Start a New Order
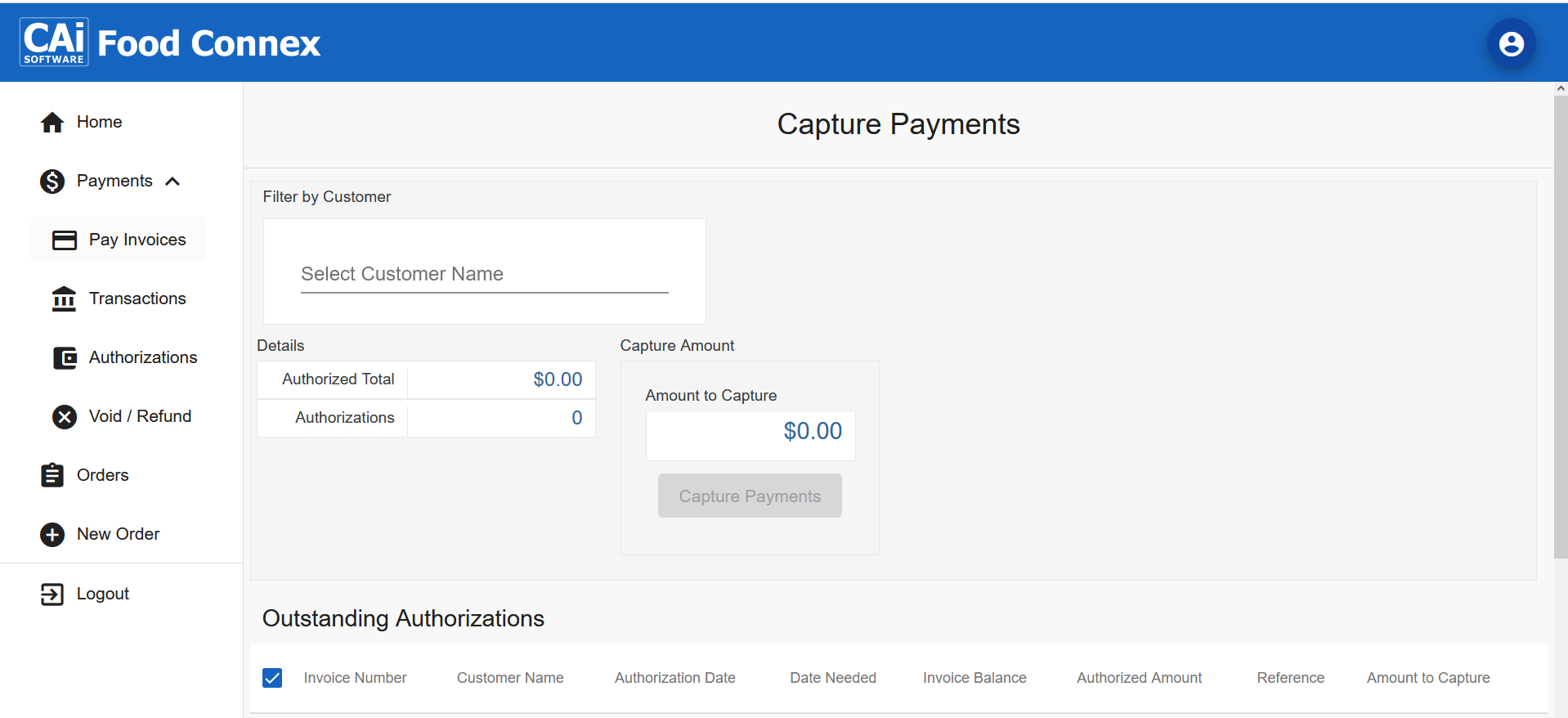The height and width of the screenshot is (718, 1568). point(119,534)
